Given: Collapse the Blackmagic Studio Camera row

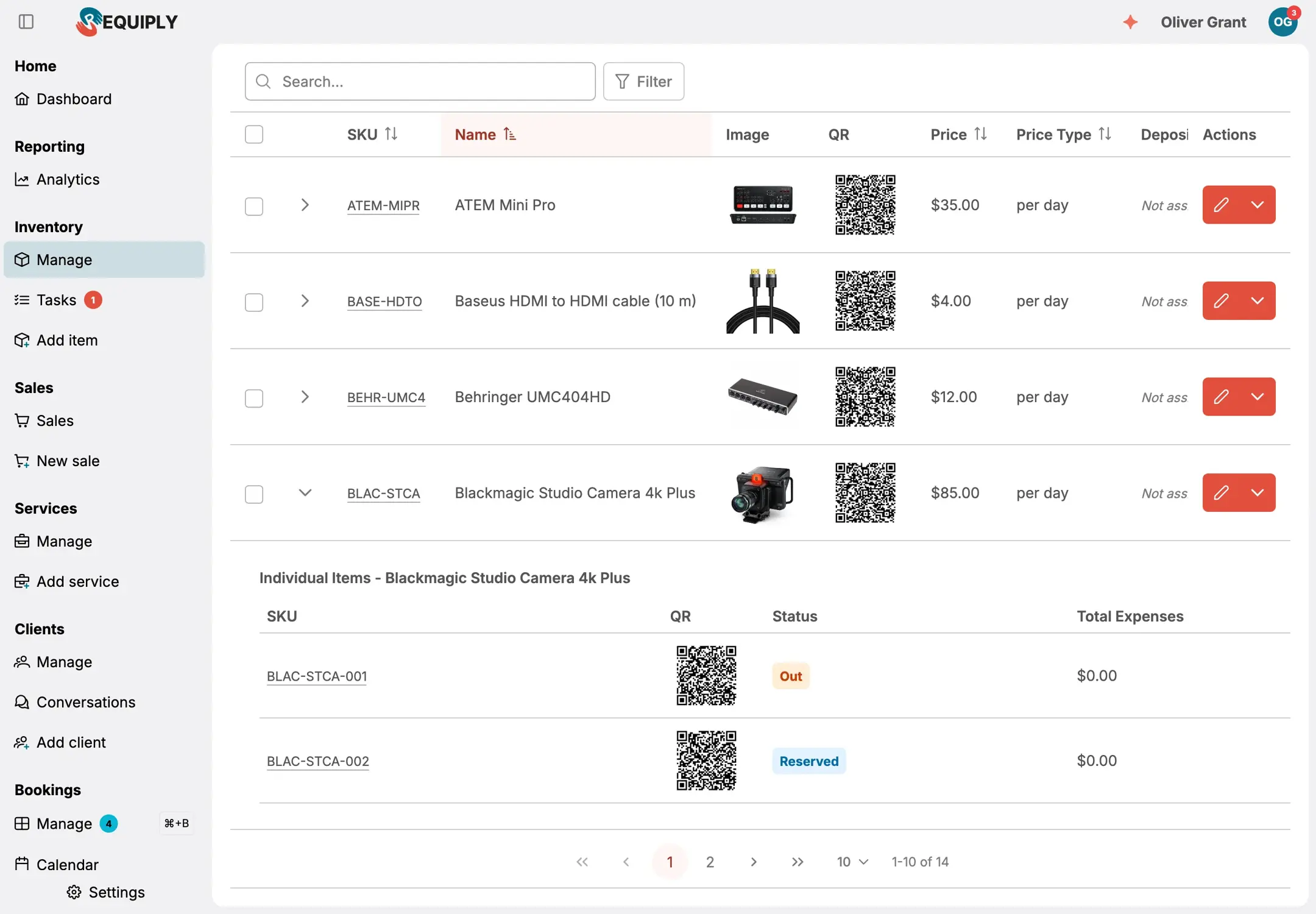Looking at the screenshot, I should point(305,492).
